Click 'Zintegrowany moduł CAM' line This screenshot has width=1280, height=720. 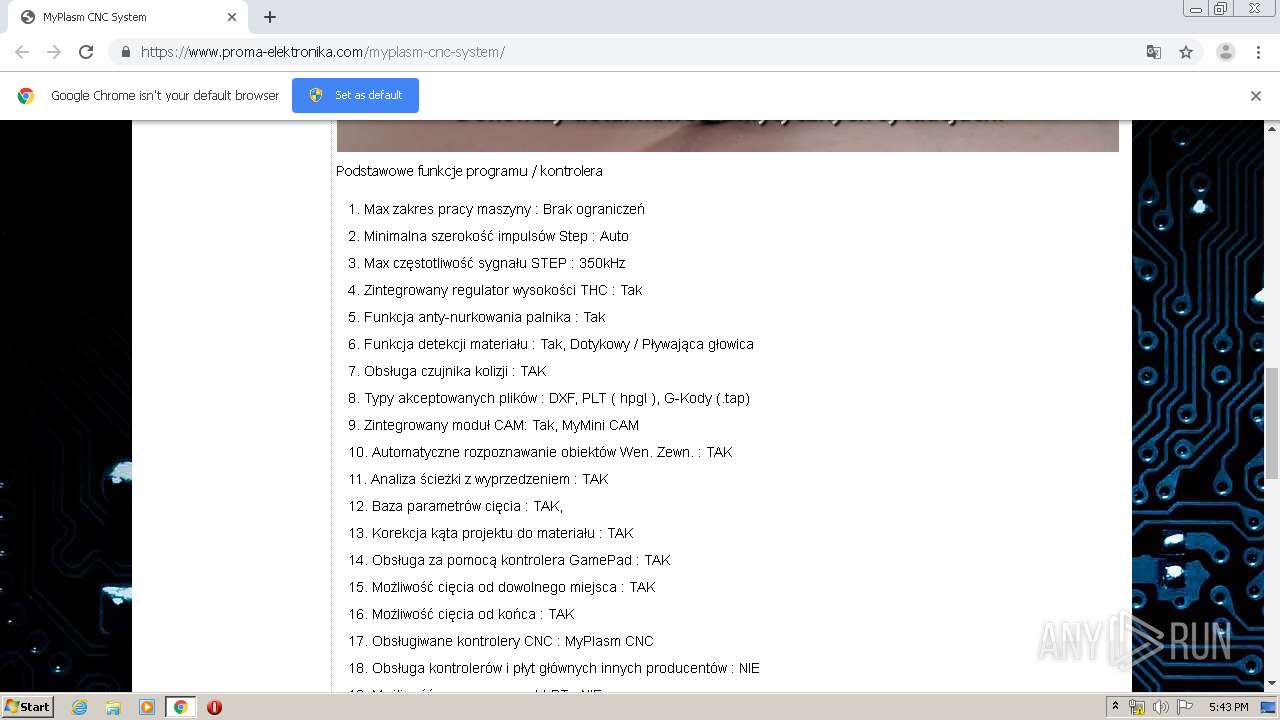pos(501,425)
